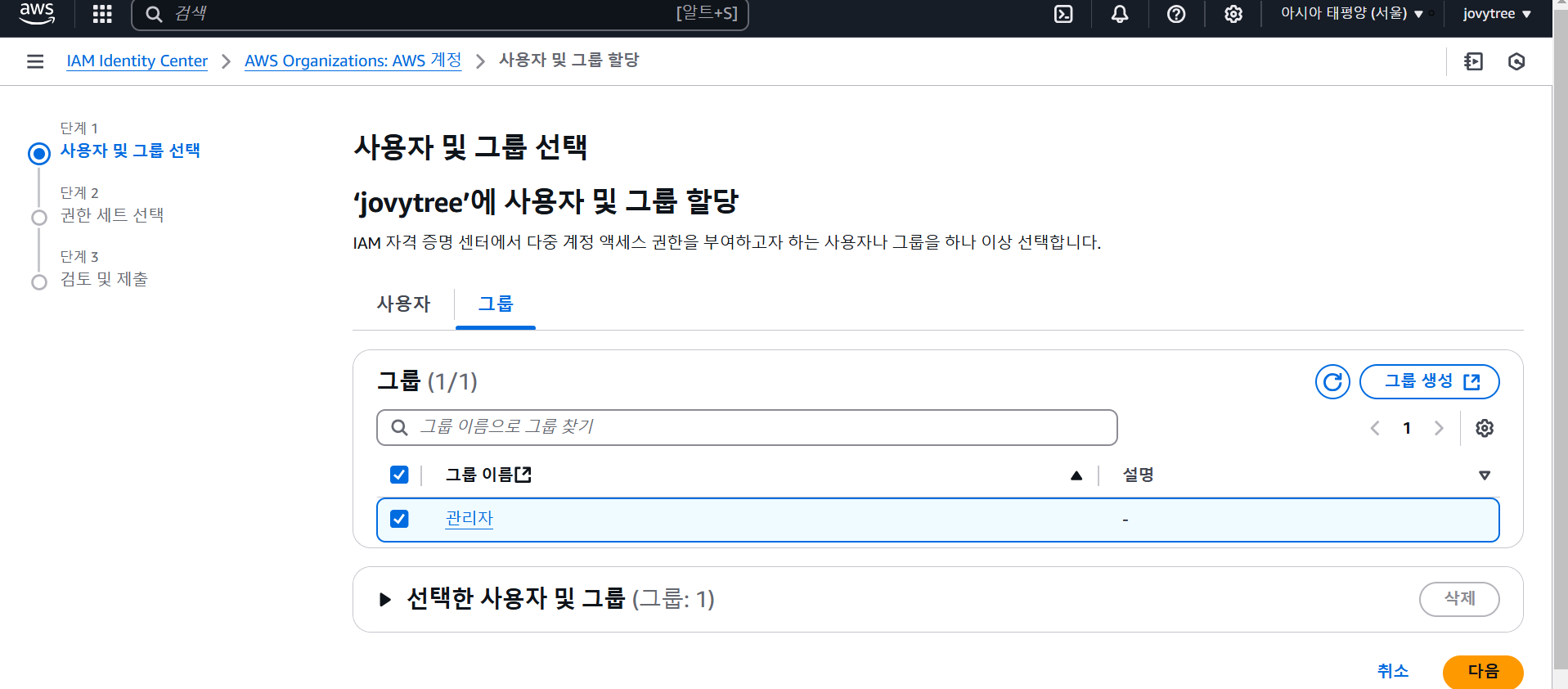The image size is (1568, 689).
Task: Click the 검토 및 제출 step label
Action: 104,279
